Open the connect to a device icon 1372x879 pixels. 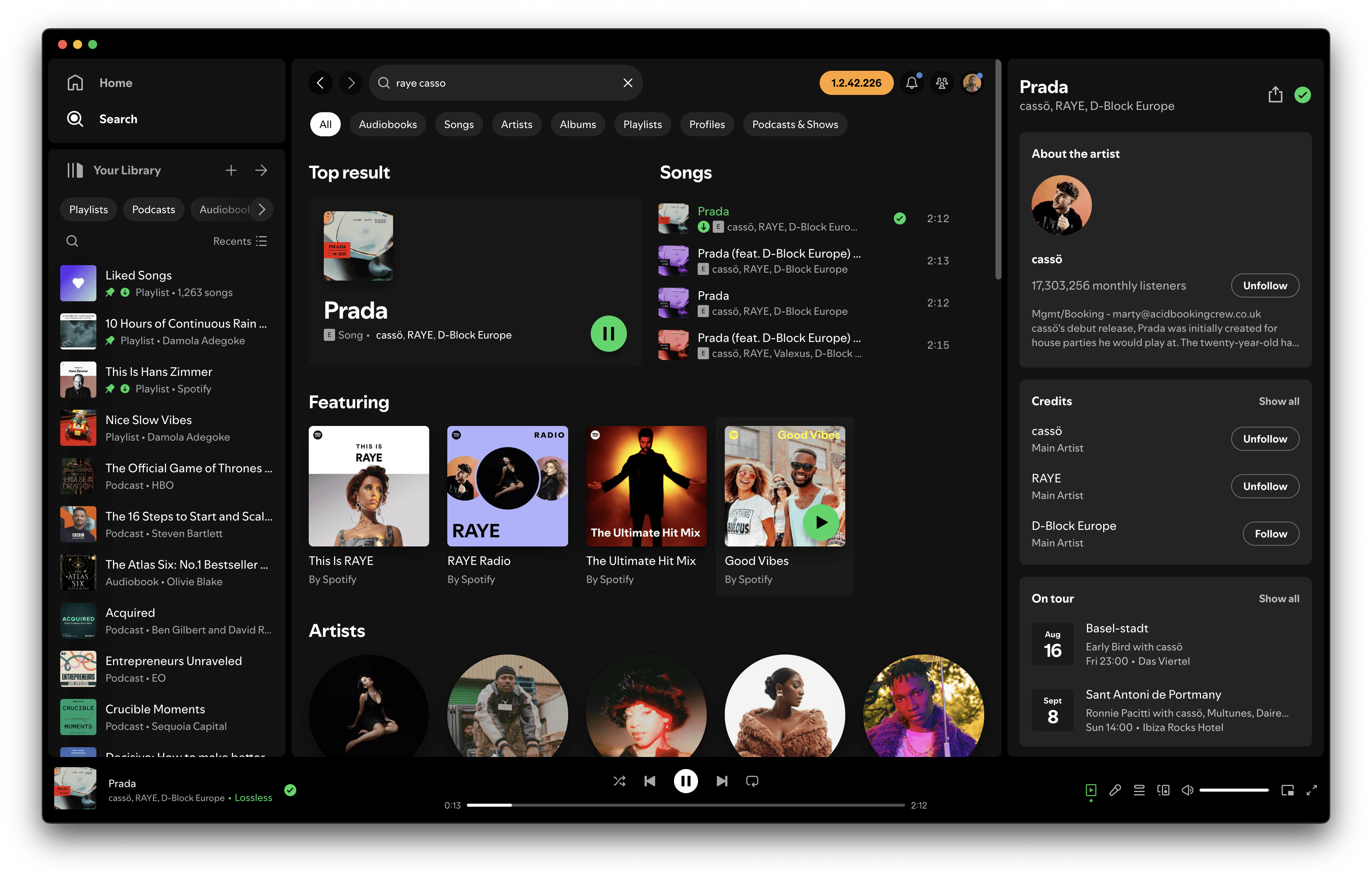click(1163, 790)
